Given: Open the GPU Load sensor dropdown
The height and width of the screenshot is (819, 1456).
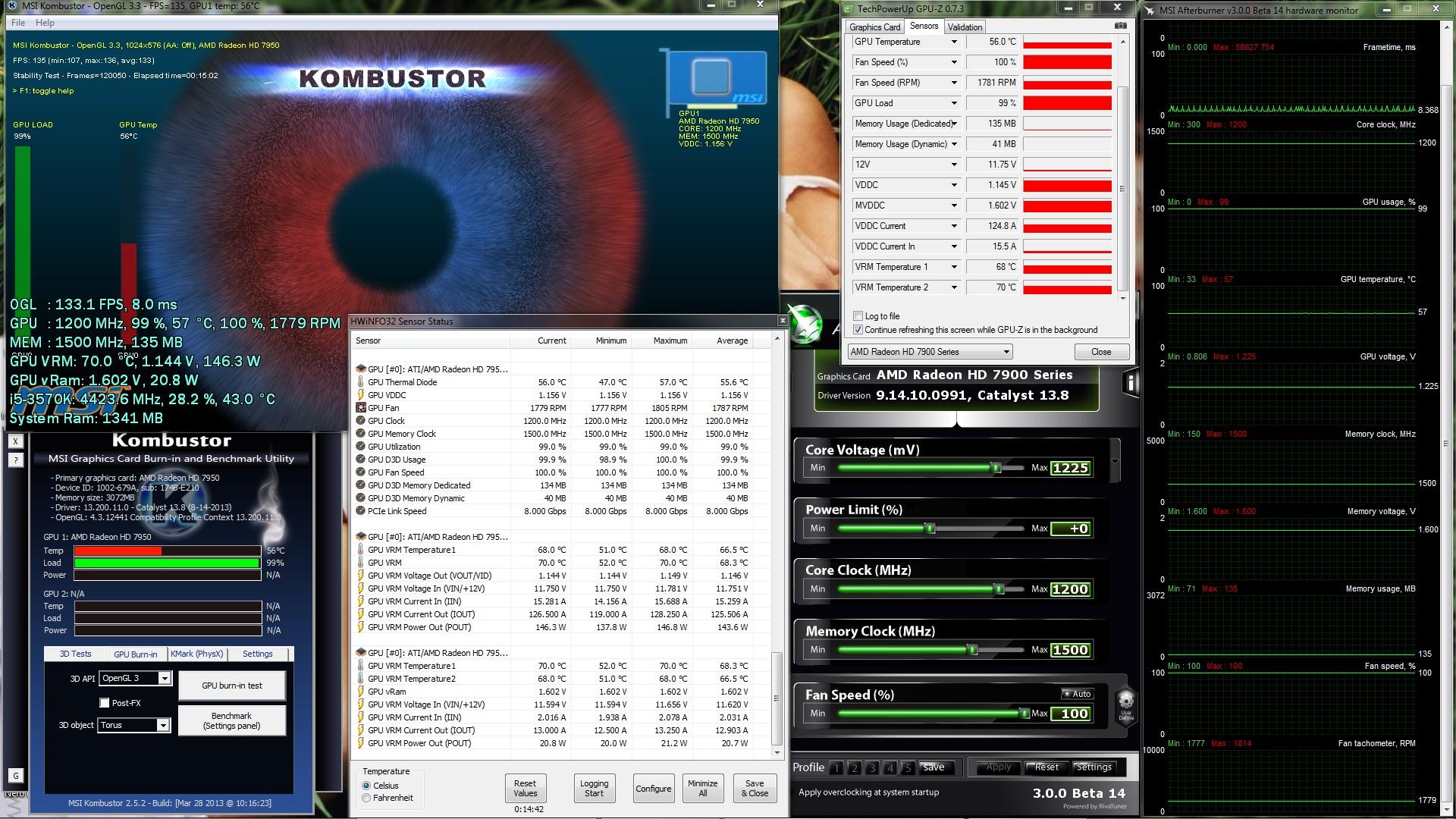Looking at the screenshot, I should coord(954,103).
